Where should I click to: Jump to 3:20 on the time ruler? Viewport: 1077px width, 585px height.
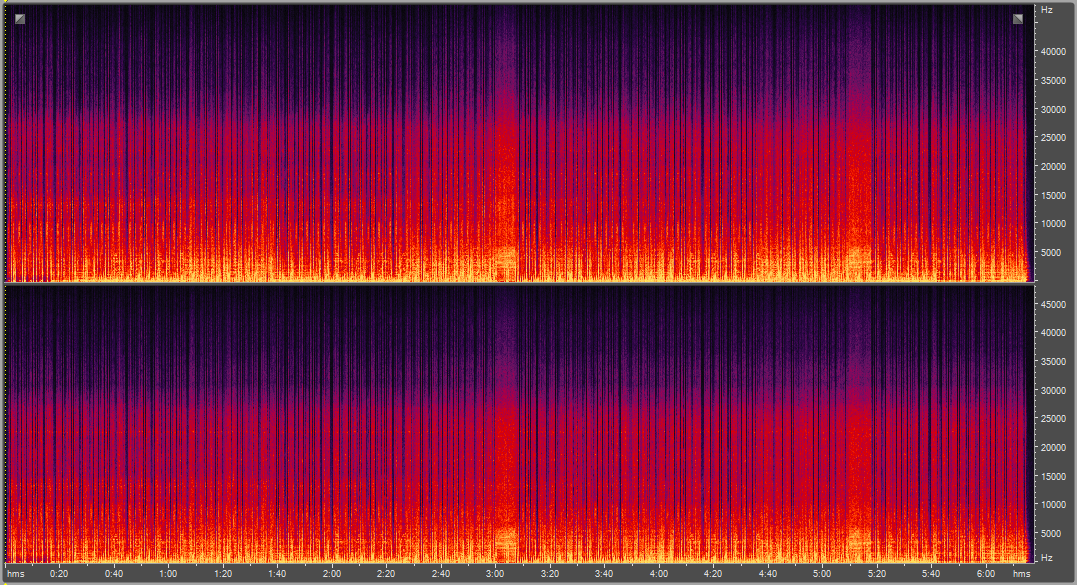pyautogui.click(x=549, y=574)
